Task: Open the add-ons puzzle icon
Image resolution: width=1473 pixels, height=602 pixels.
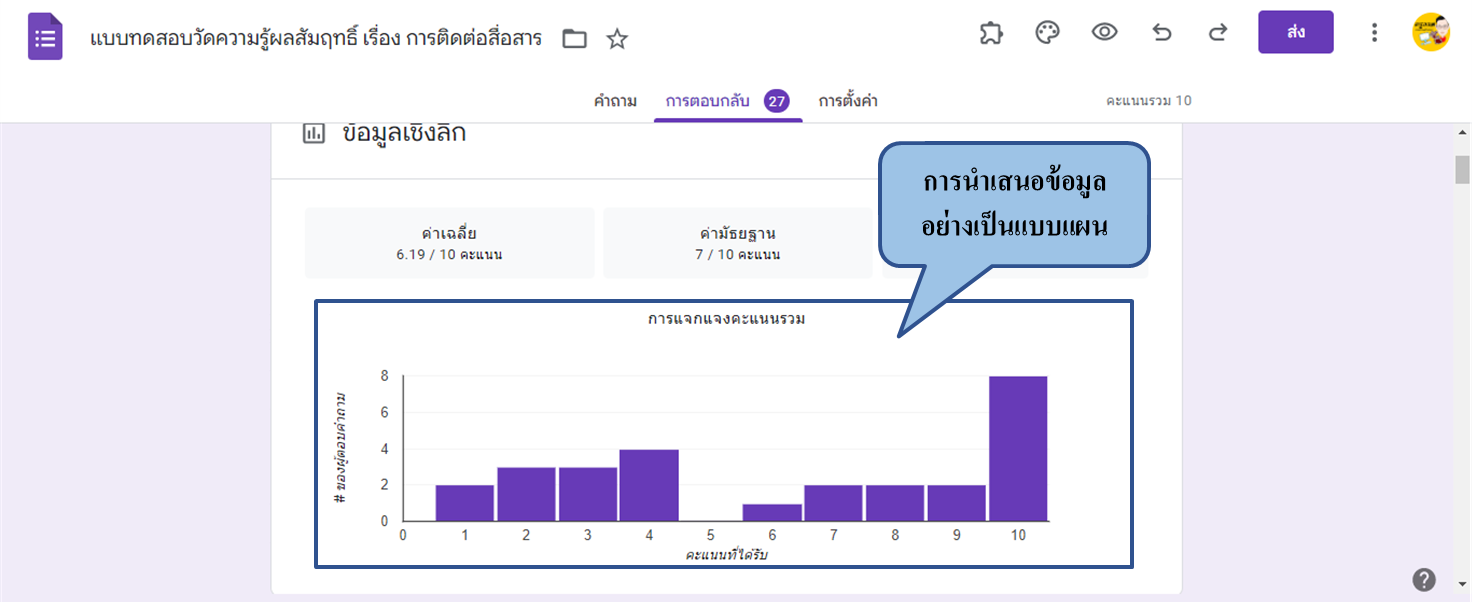Action: 990,33
